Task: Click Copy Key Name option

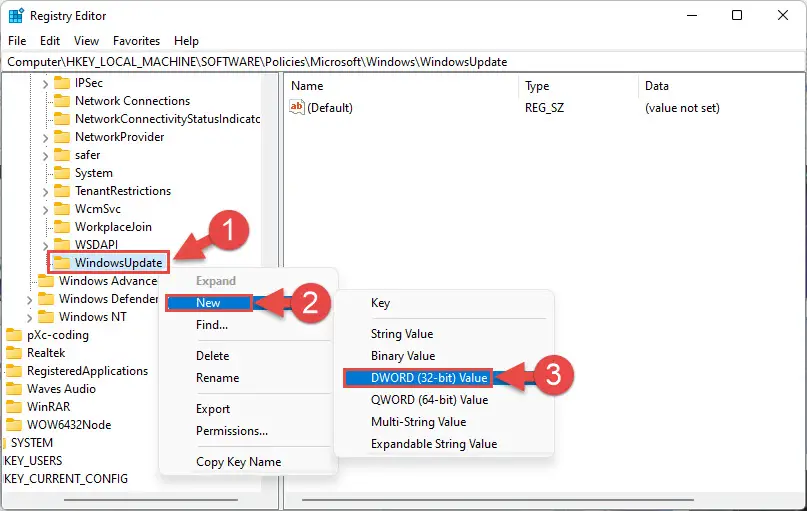Action: coord(238,462)
